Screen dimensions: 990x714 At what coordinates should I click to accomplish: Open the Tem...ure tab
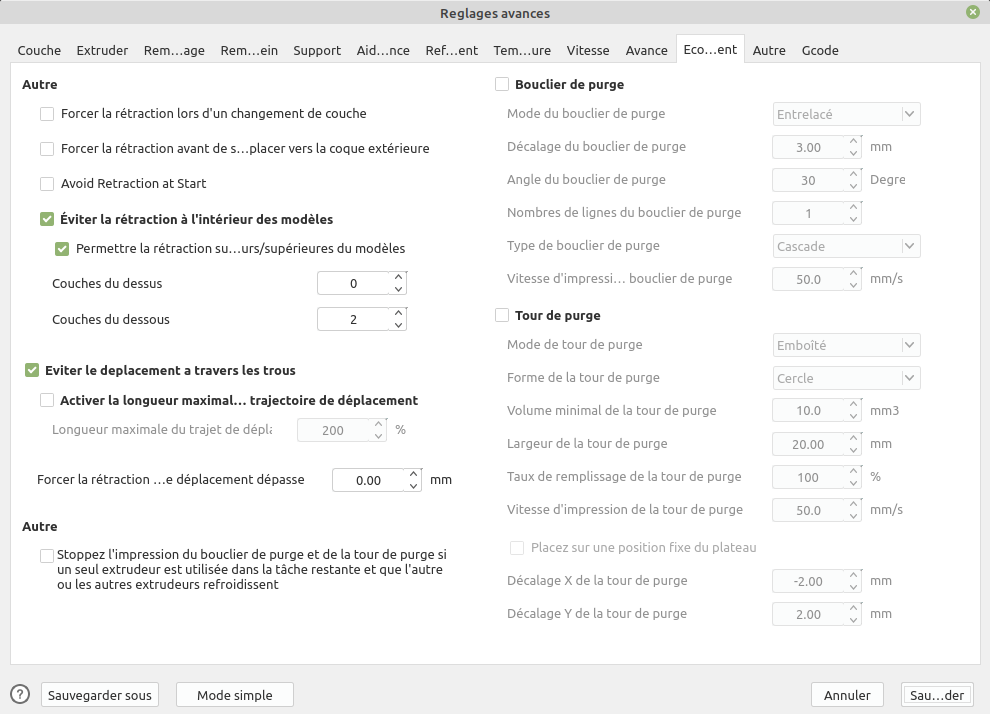[x=522, y=51]
